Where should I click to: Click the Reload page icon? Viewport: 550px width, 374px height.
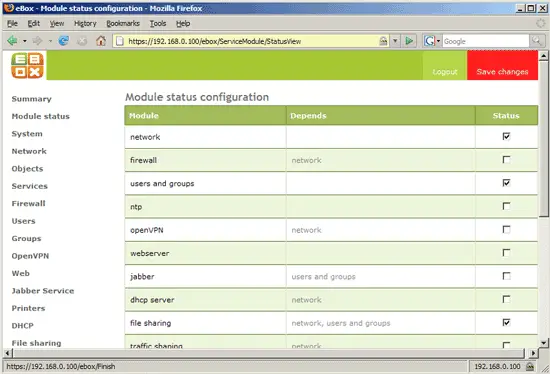pyautogui.click(x=63, y=41)
